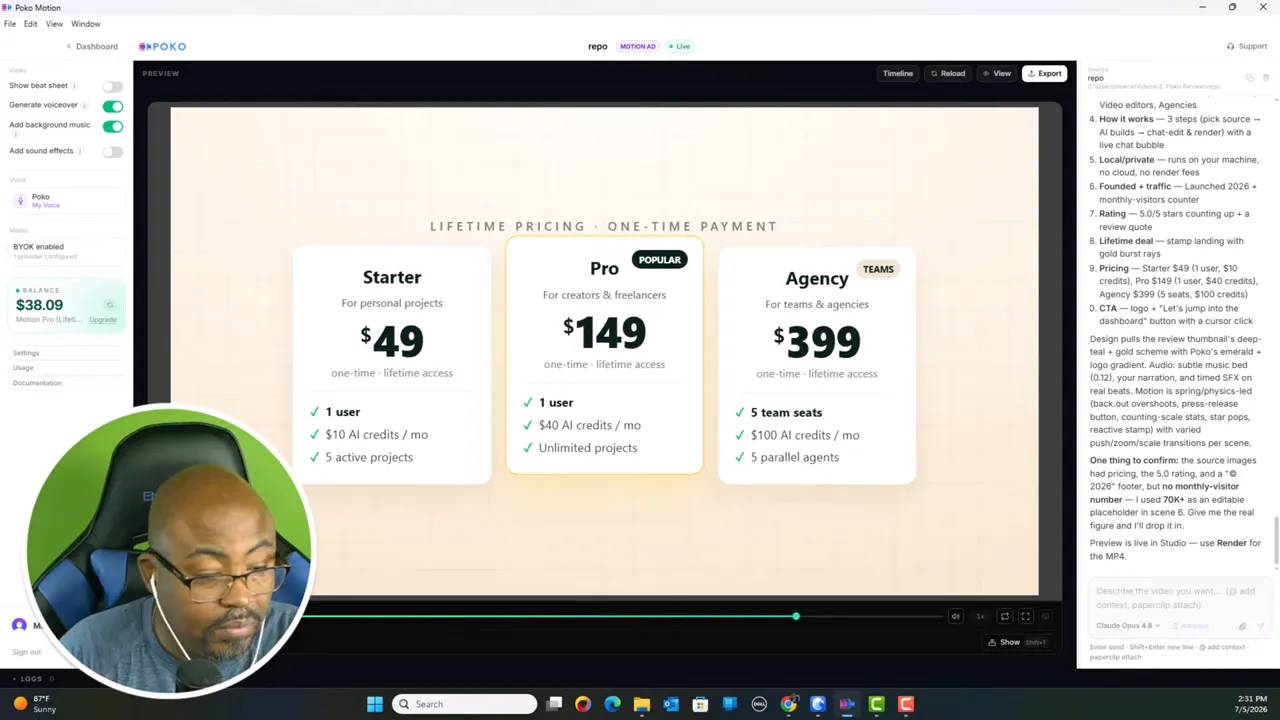The width and height of the screenshot is (1280, 720).
Task: Open green Camtasia icon on taskbar
Action: click(876, 704)
